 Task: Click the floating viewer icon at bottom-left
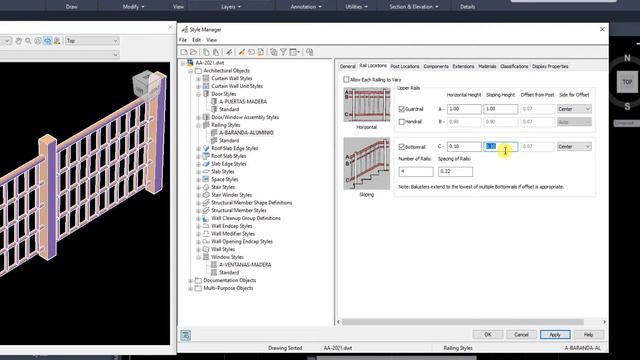[x=185, y=335]
